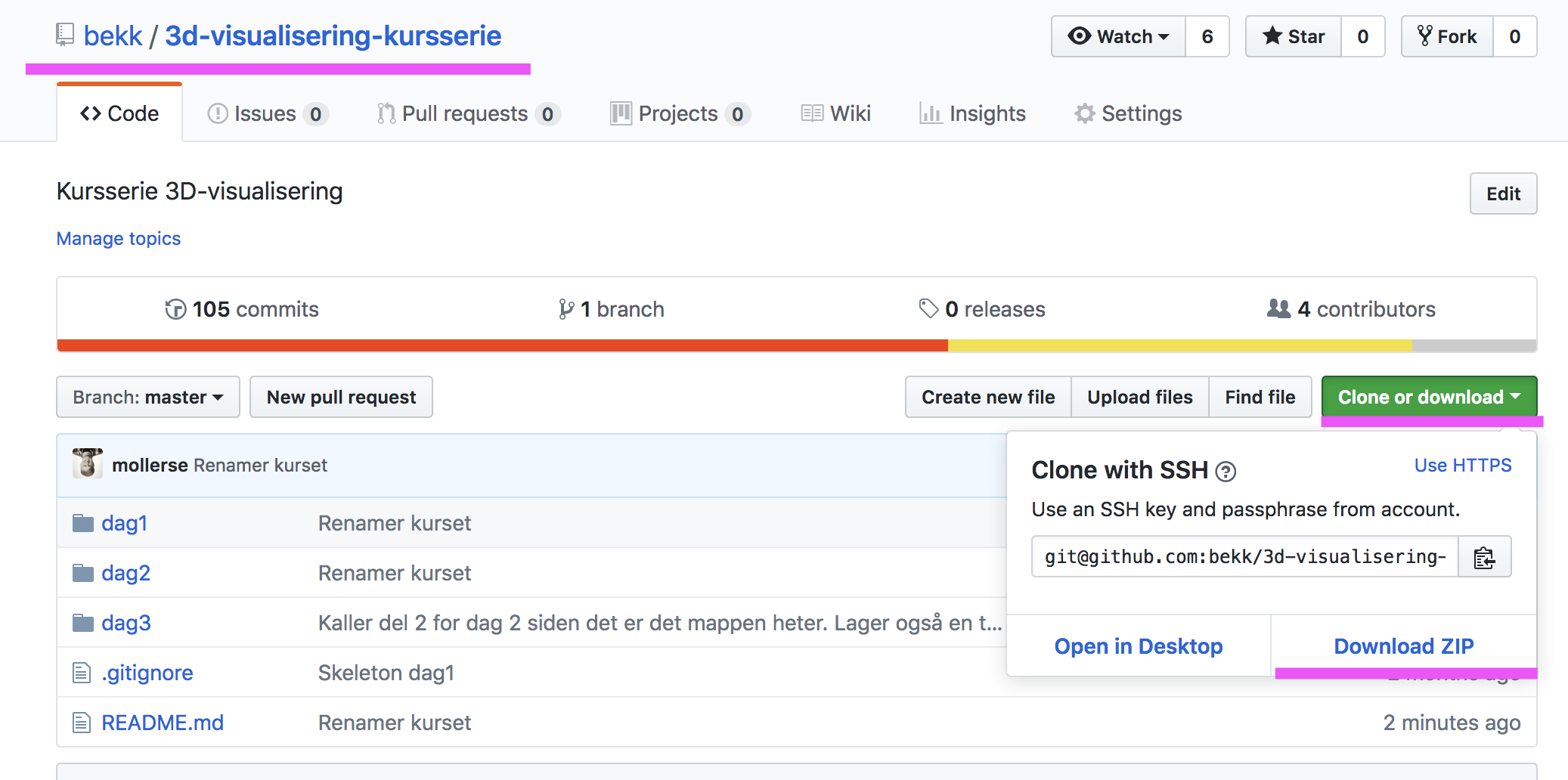Switch to the Issues tab

click(267, 113)
